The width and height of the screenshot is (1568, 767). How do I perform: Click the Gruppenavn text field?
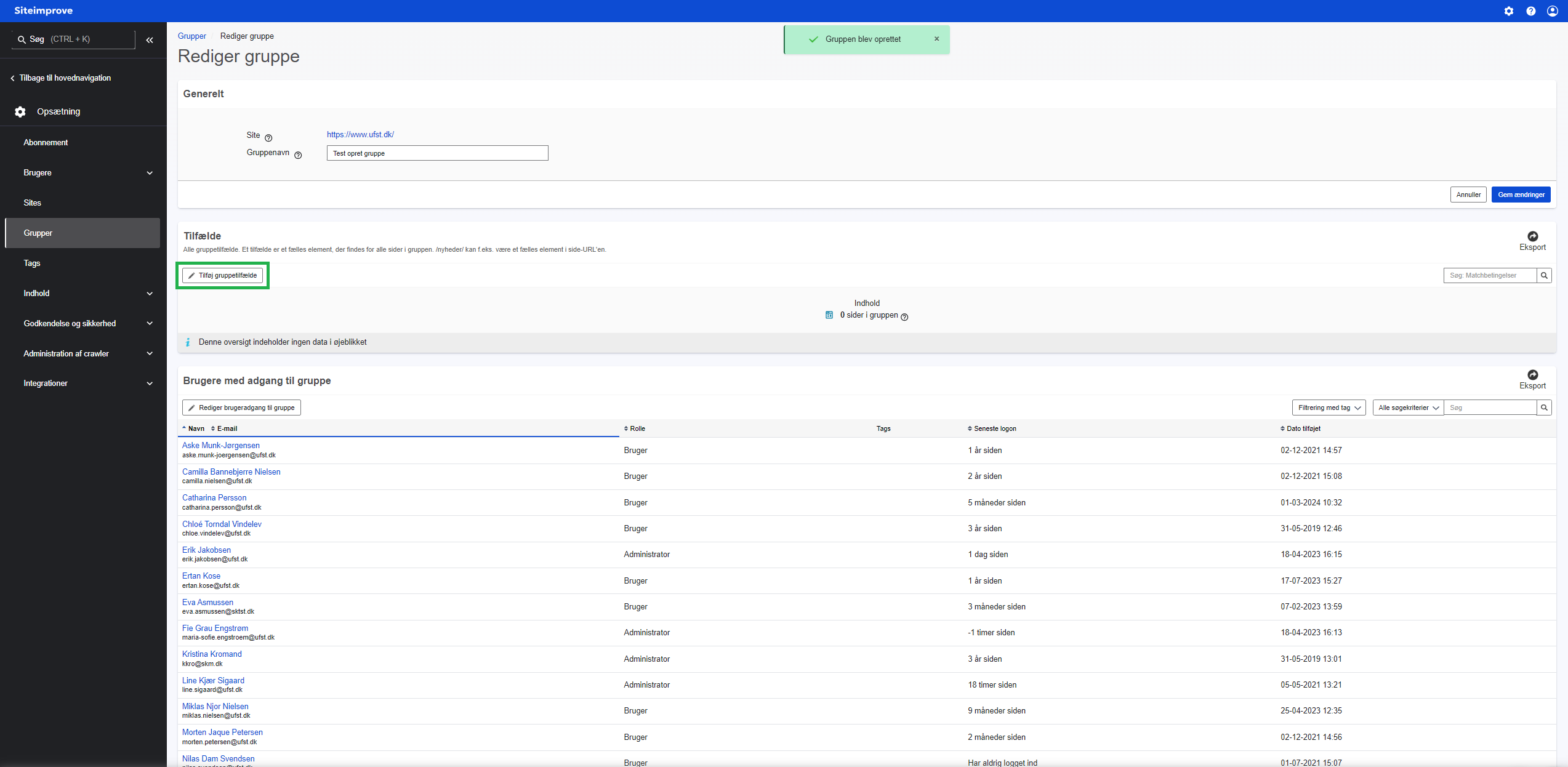437,153
